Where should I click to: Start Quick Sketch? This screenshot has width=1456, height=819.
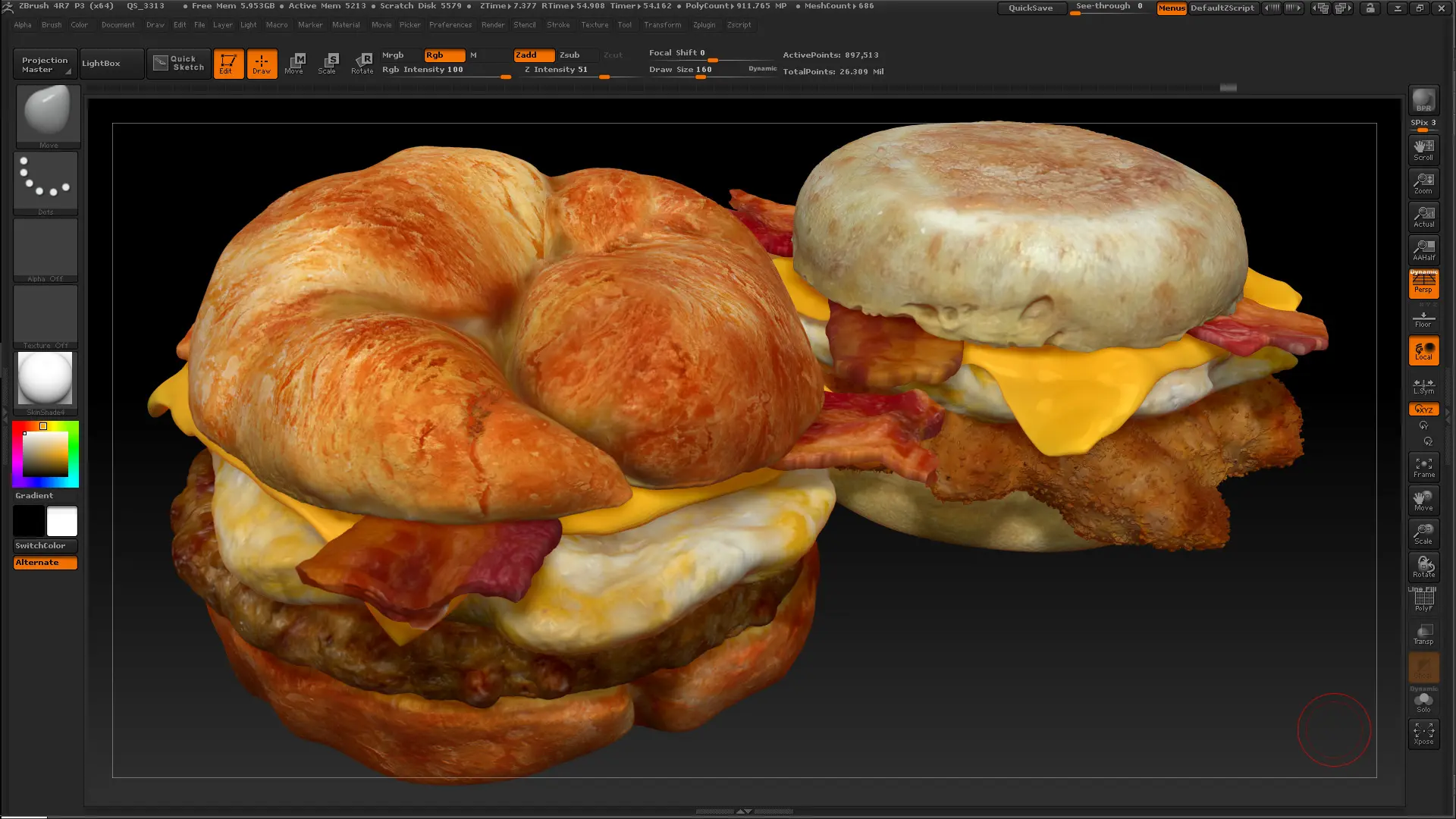(x=179, y=64)
